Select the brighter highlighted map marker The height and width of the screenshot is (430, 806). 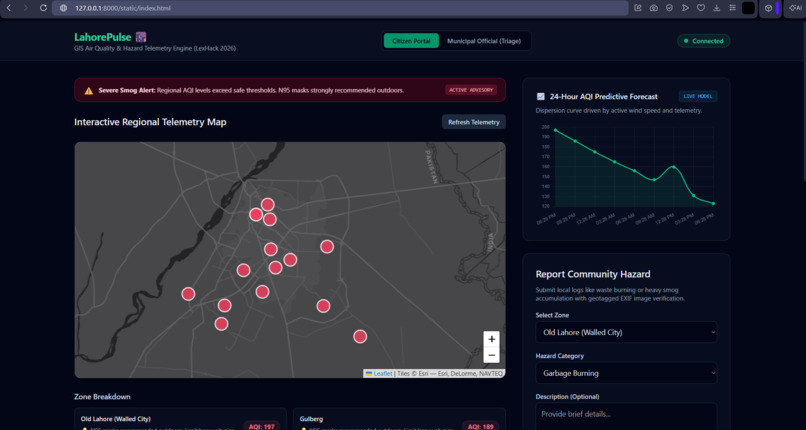tap(256, 215)
